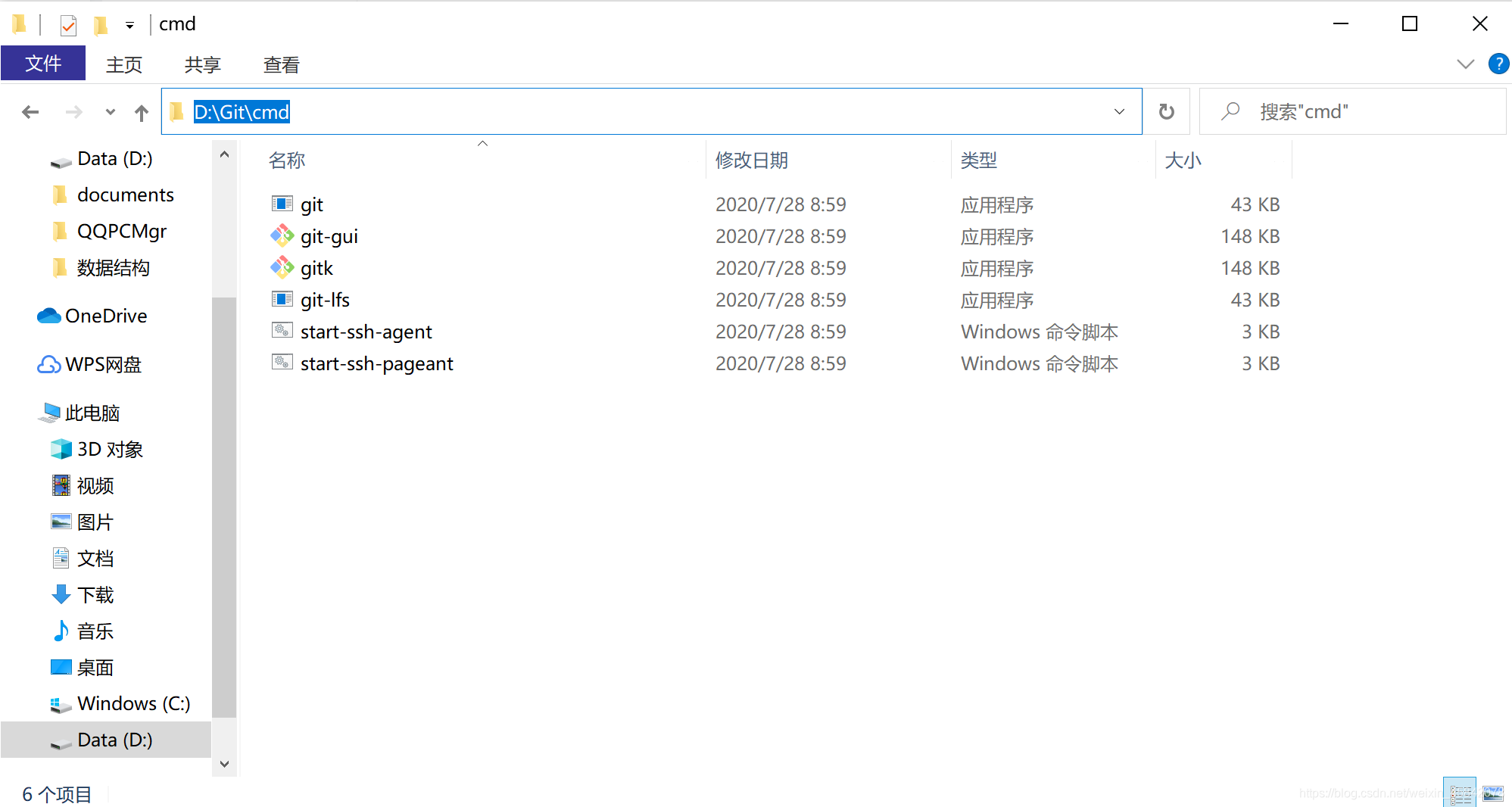Click the navigation pane scroll up arrow
Viewport: 1512px width, 807px height.
point(224,154)
